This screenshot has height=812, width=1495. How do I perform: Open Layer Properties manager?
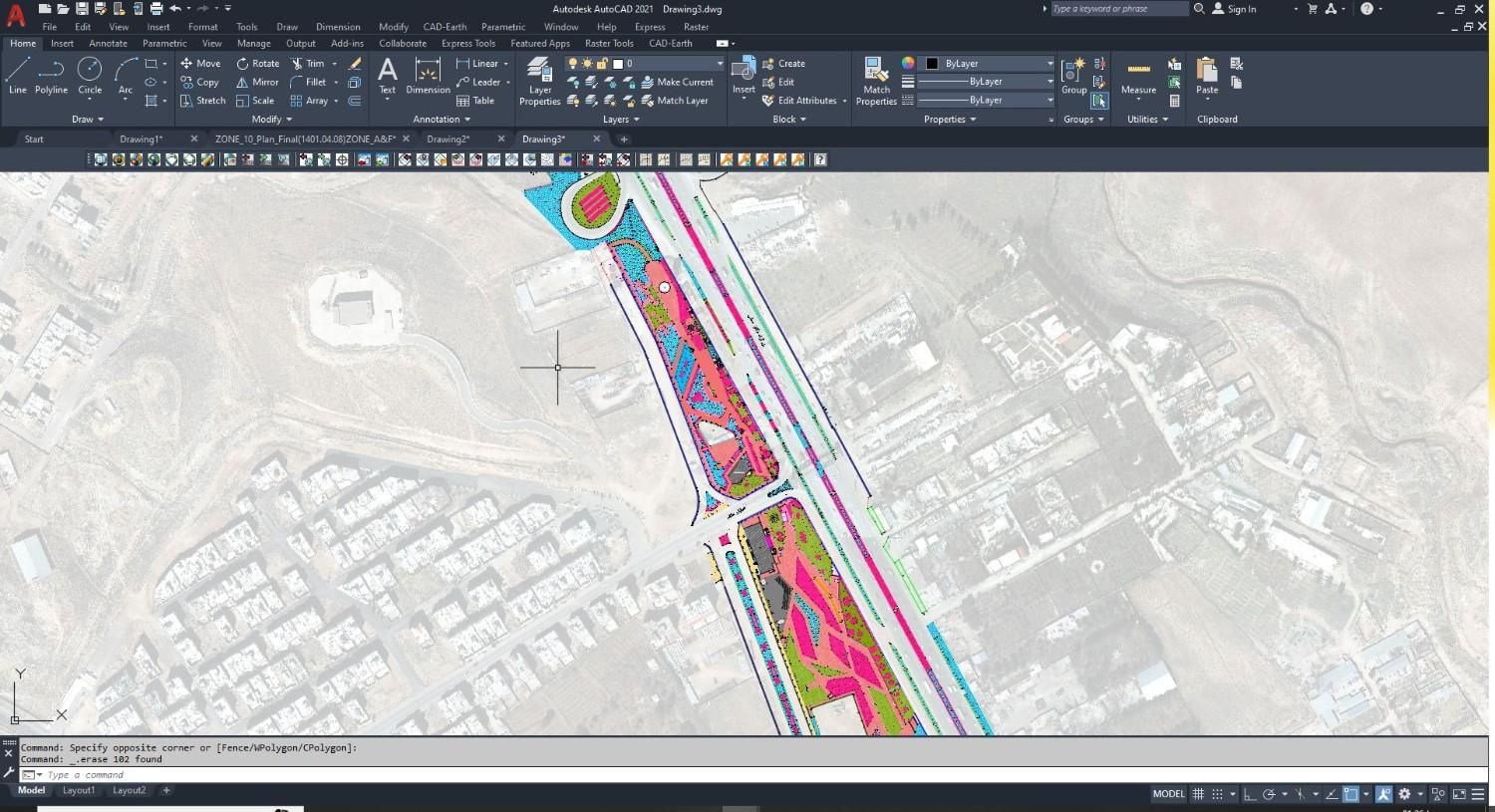pos(539,81)
